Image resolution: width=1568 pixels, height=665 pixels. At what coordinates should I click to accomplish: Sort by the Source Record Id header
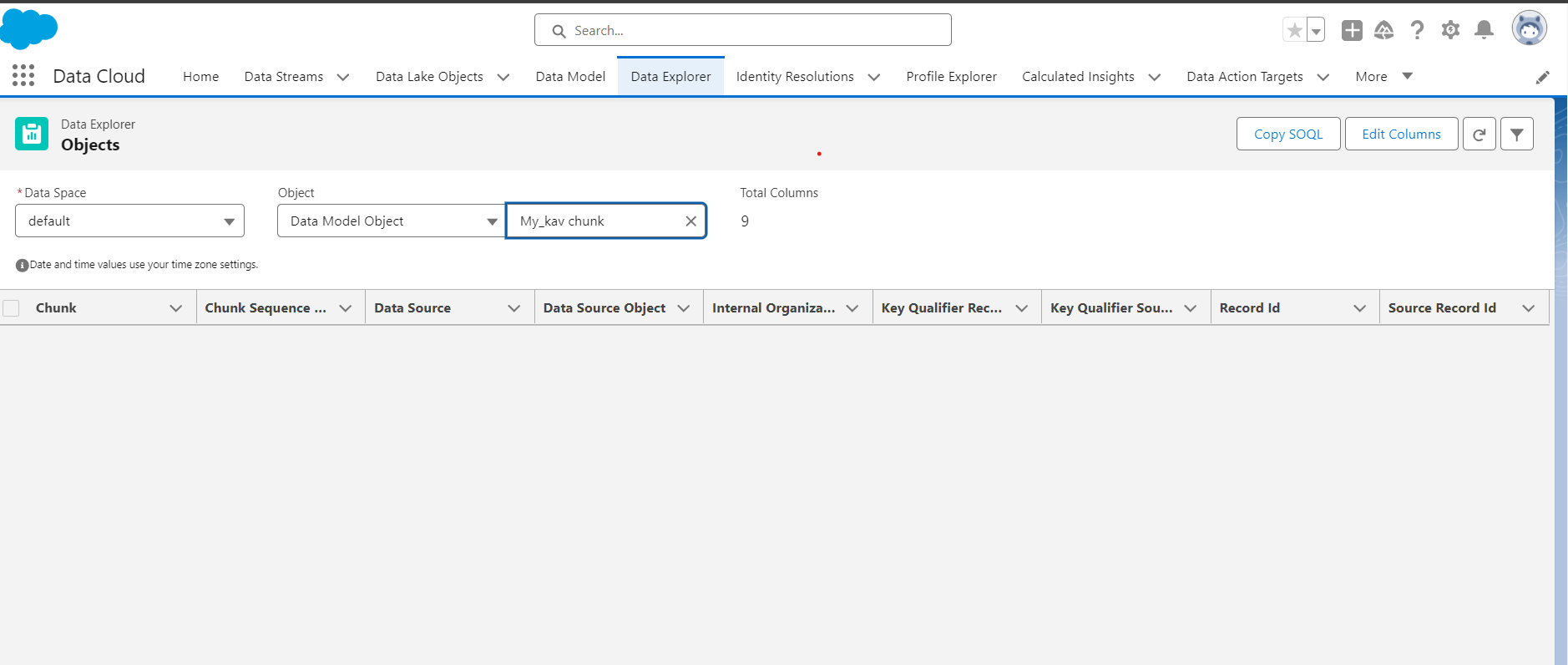1442,308
